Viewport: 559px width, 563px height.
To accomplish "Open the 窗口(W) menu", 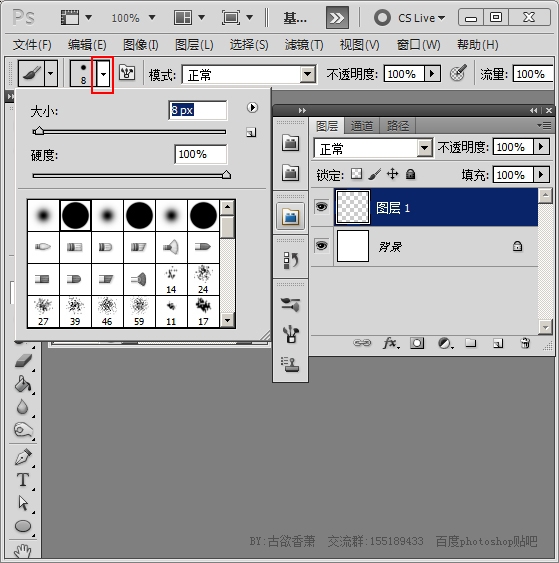I will click(x=418, y=45).
